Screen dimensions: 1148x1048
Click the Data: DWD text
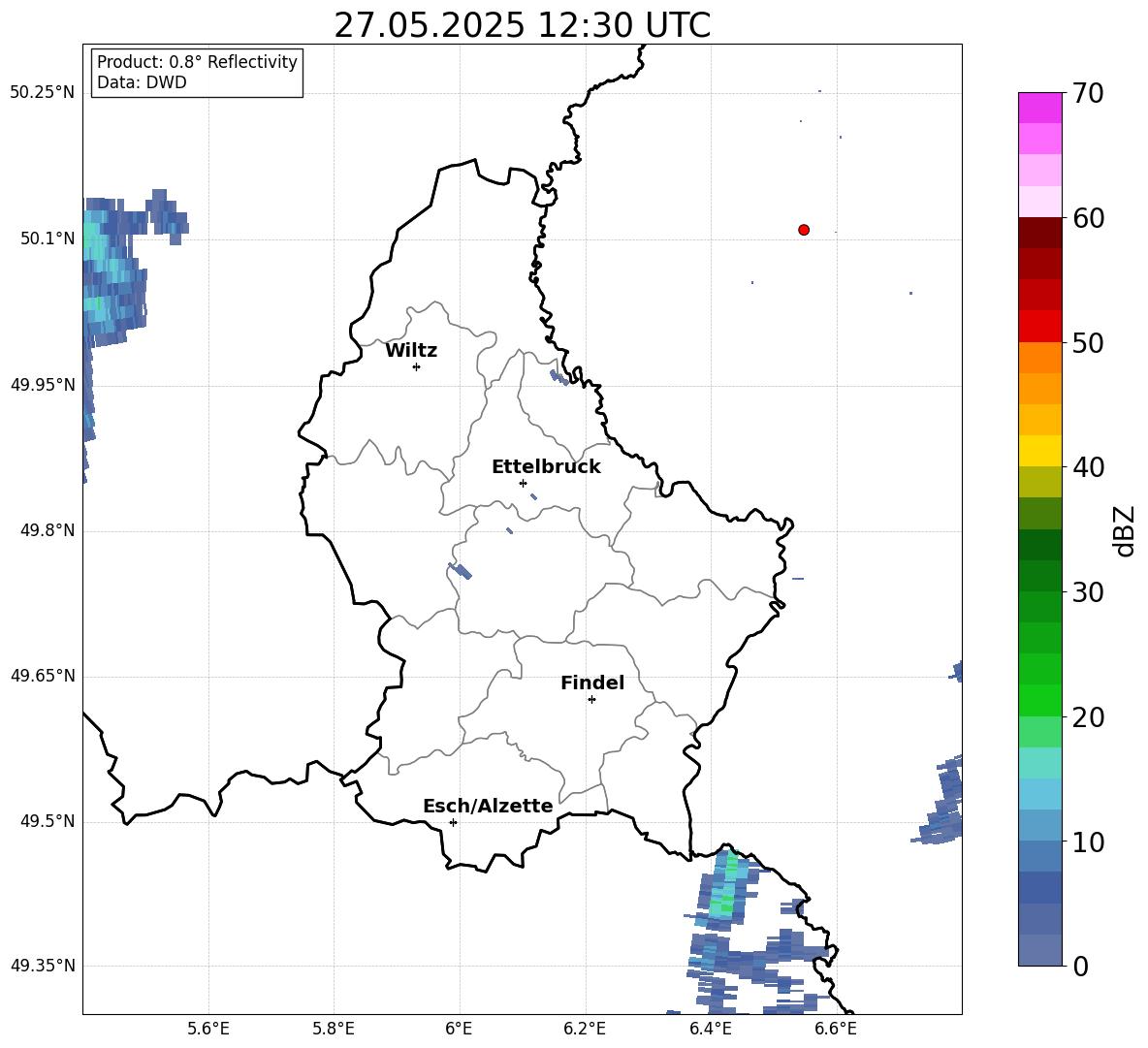tap(142, 82)
